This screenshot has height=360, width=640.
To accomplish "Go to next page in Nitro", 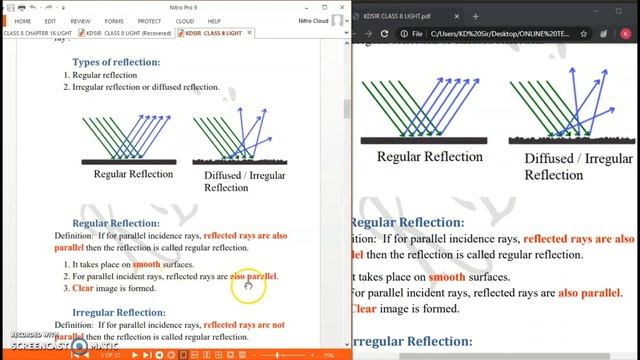I will coord(134,356).
